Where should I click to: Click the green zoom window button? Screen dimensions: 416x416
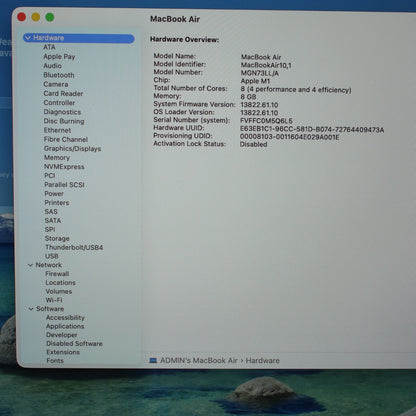click(50, 17)
